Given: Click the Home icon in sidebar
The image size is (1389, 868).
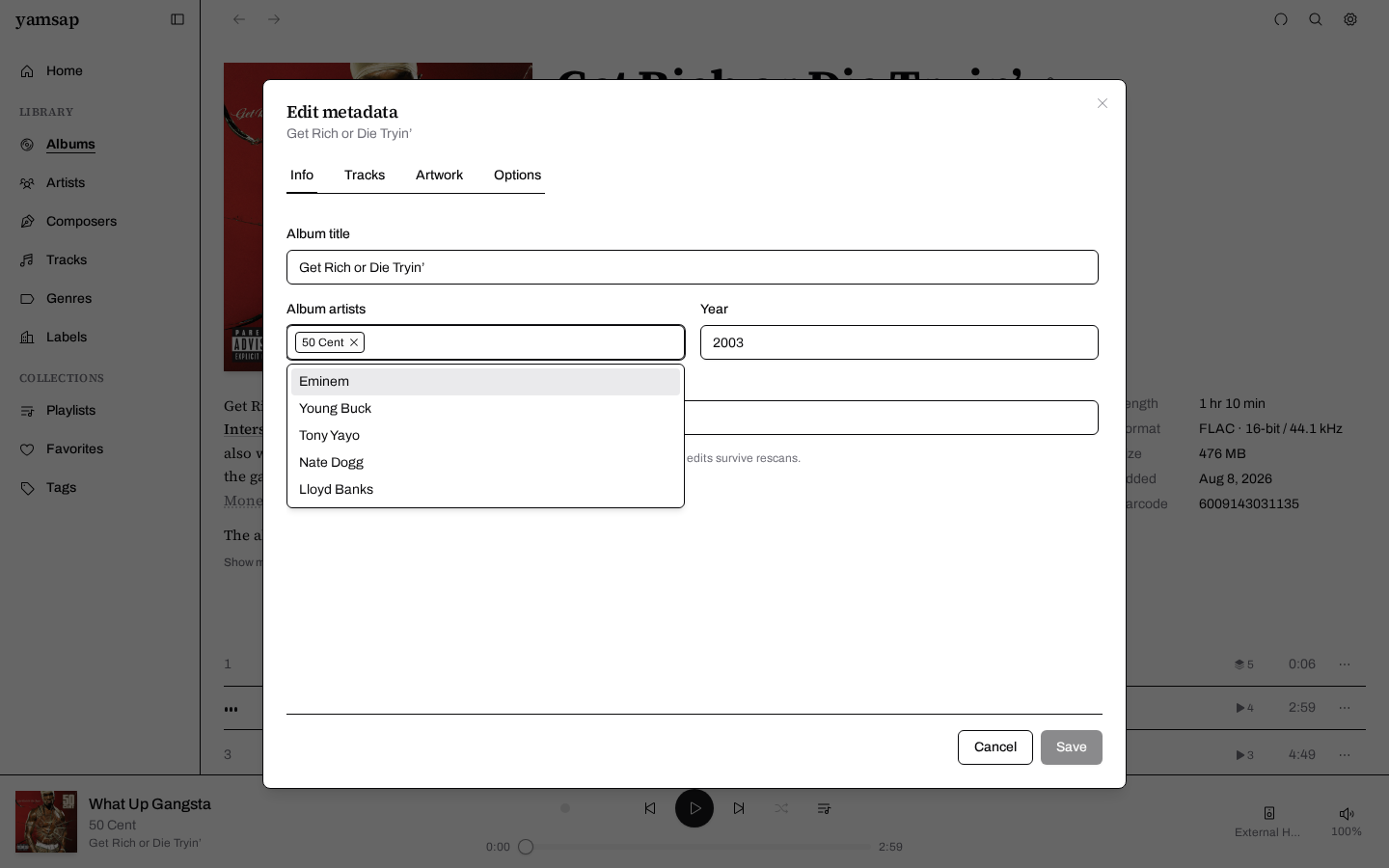Looking at the screenshot, I should coord(27,71).
